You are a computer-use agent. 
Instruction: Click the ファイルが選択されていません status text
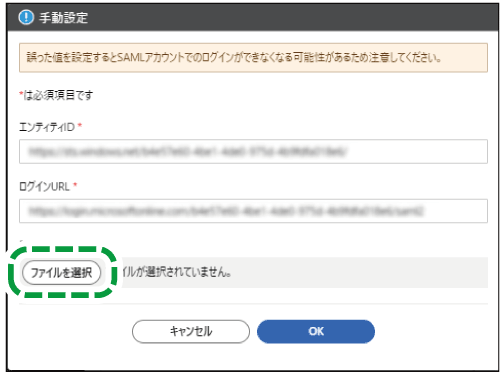[177, 272]
